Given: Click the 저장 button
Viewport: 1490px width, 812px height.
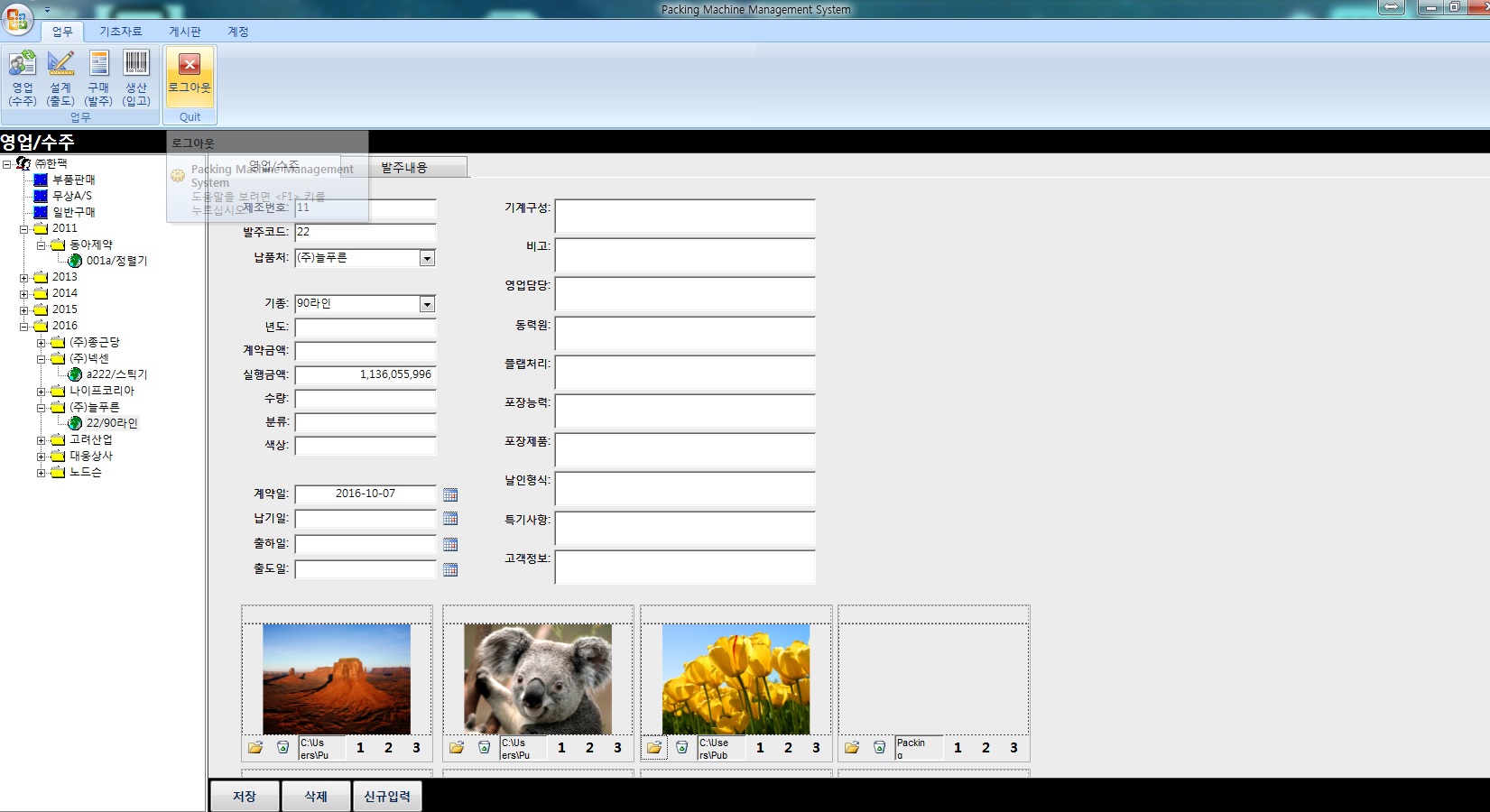Looking at the screenshot, I should tap(245, 797).
